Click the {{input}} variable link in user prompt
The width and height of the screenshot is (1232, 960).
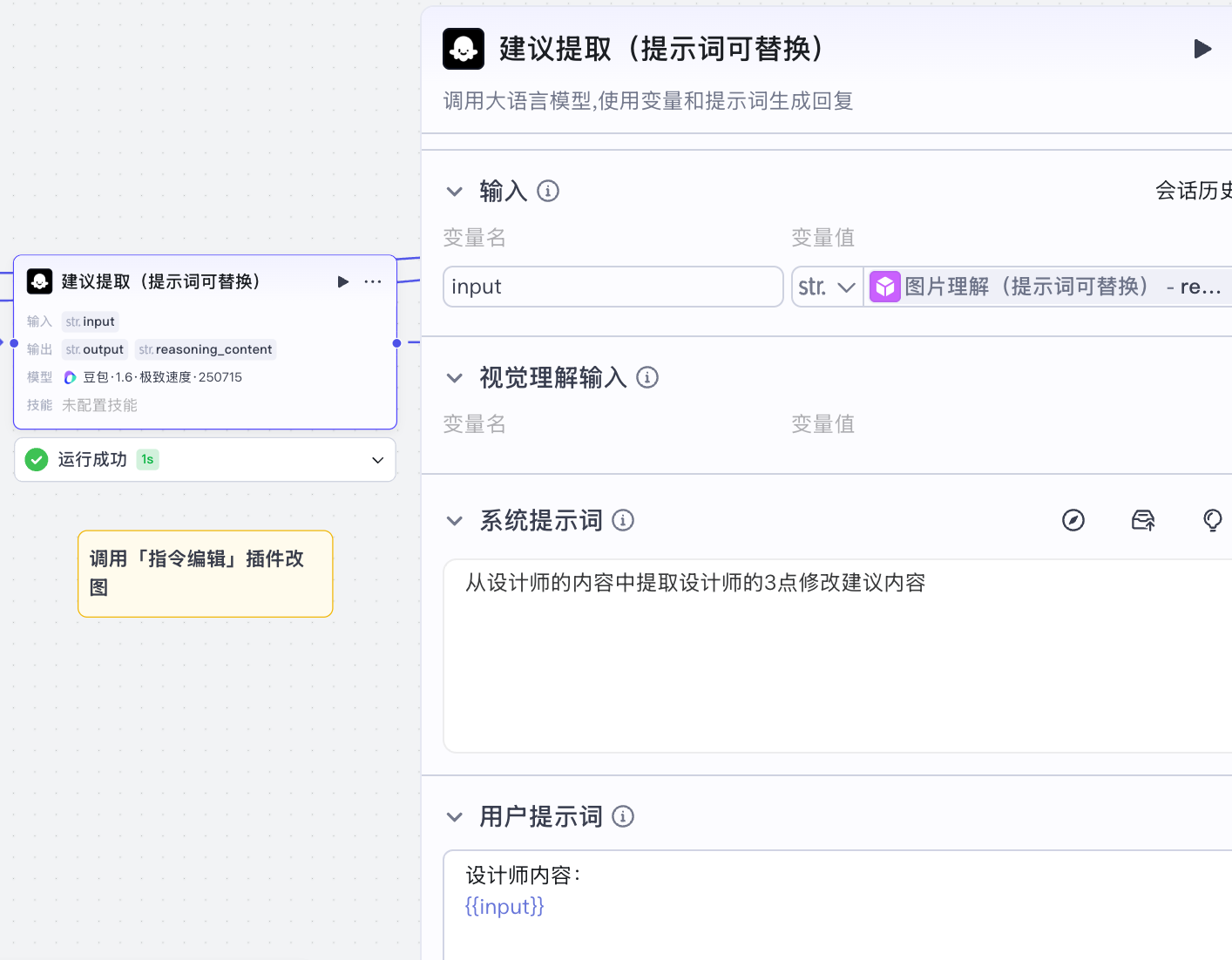[504, 906]
